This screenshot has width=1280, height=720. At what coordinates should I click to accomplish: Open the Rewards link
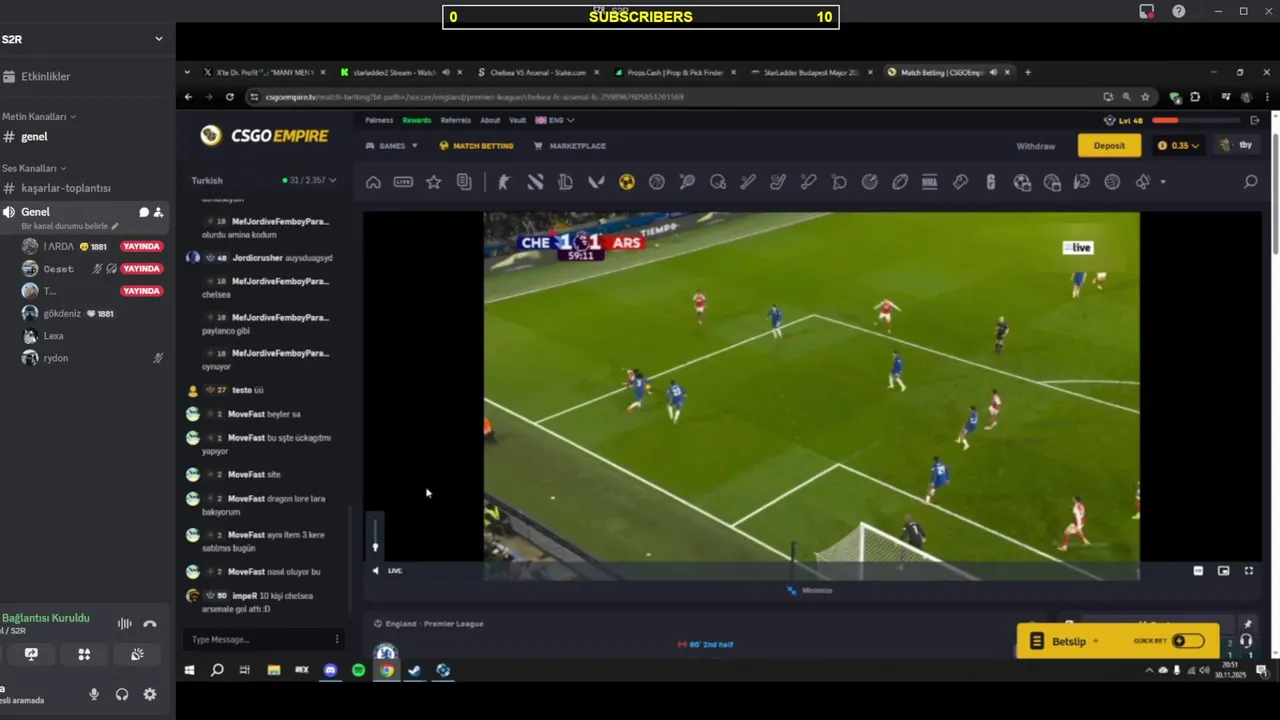(416, 120)
